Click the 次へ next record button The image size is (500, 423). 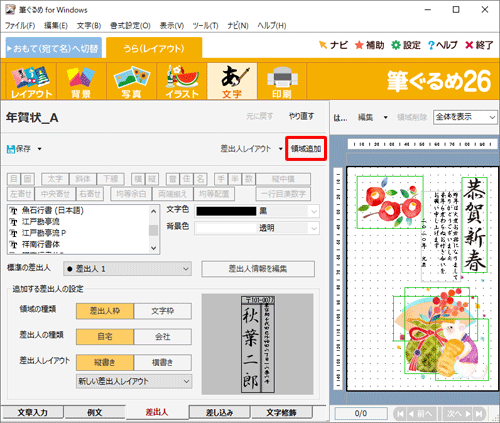pos(459,414)
